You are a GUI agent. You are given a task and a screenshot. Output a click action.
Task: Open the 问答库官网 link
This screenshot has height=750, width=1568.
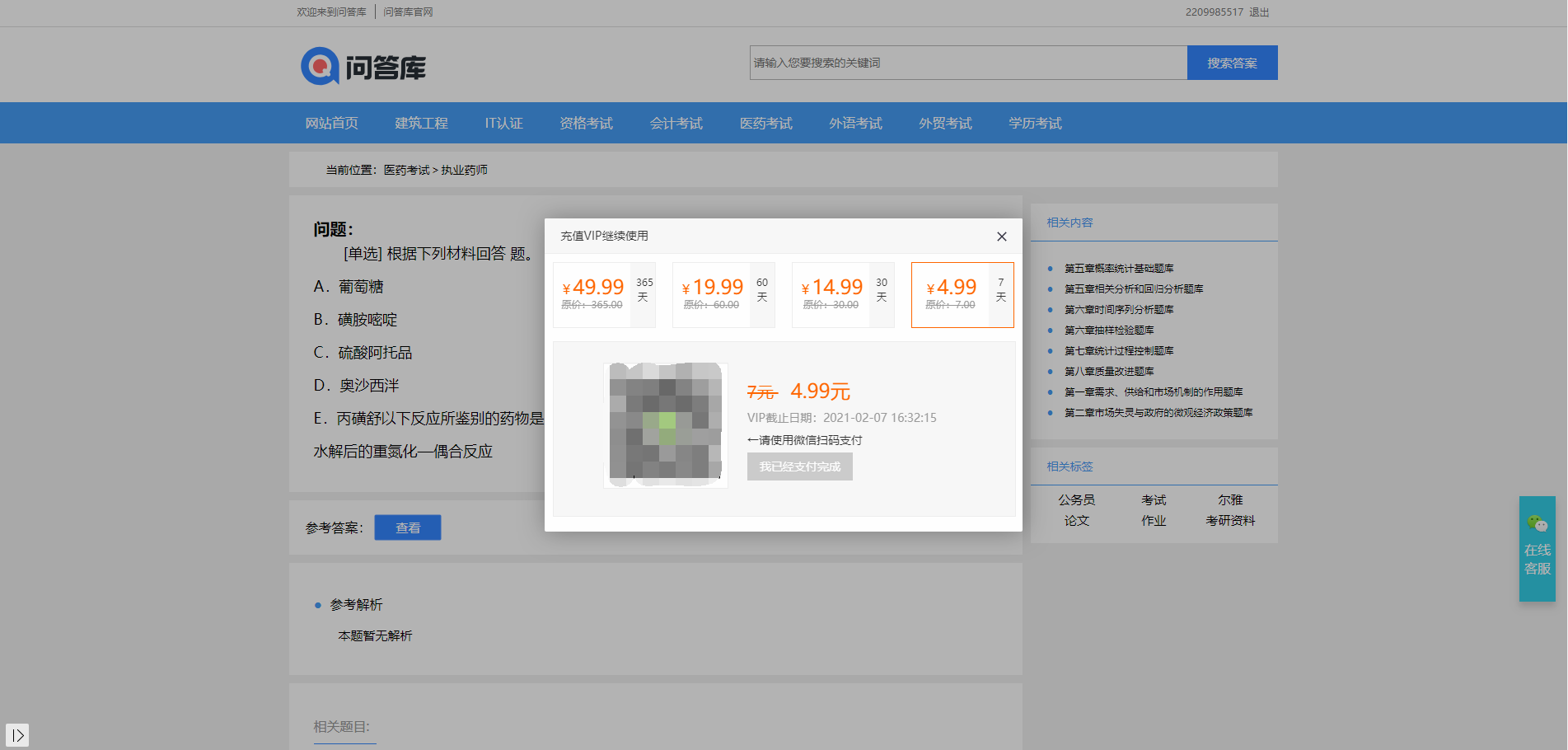[x=408, y=12]
